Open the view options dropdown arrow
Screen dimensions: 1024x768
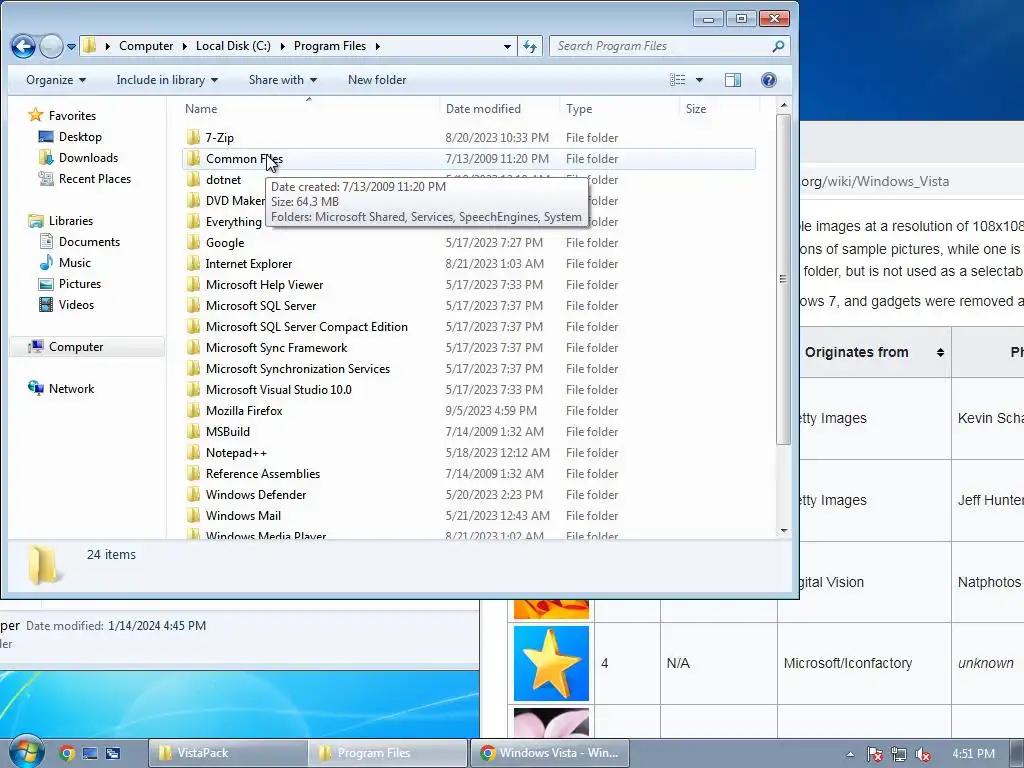699,80
